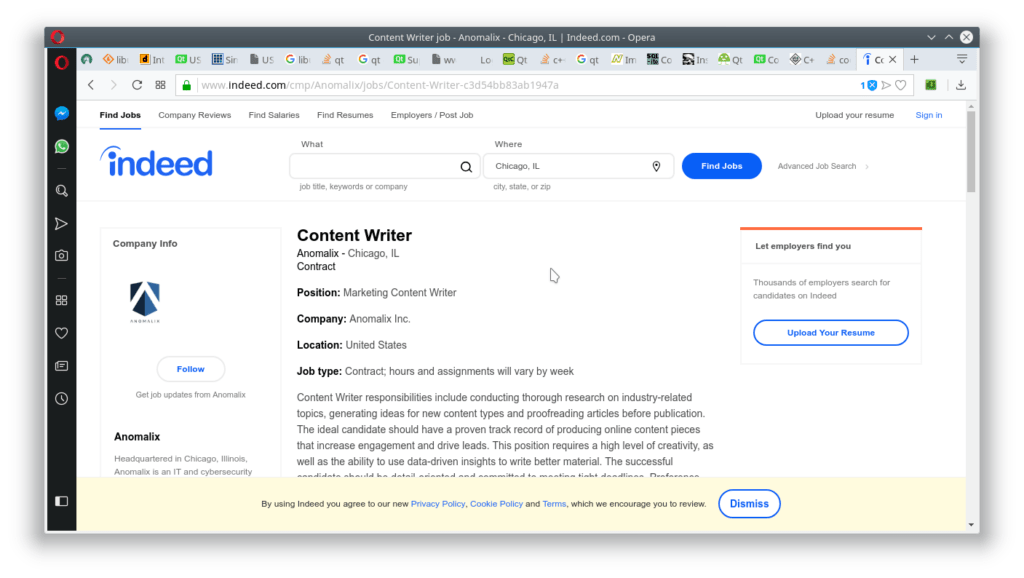Select the Find Salaries menu item
This screenshot has width=1024, height=578.
[274, 115]
